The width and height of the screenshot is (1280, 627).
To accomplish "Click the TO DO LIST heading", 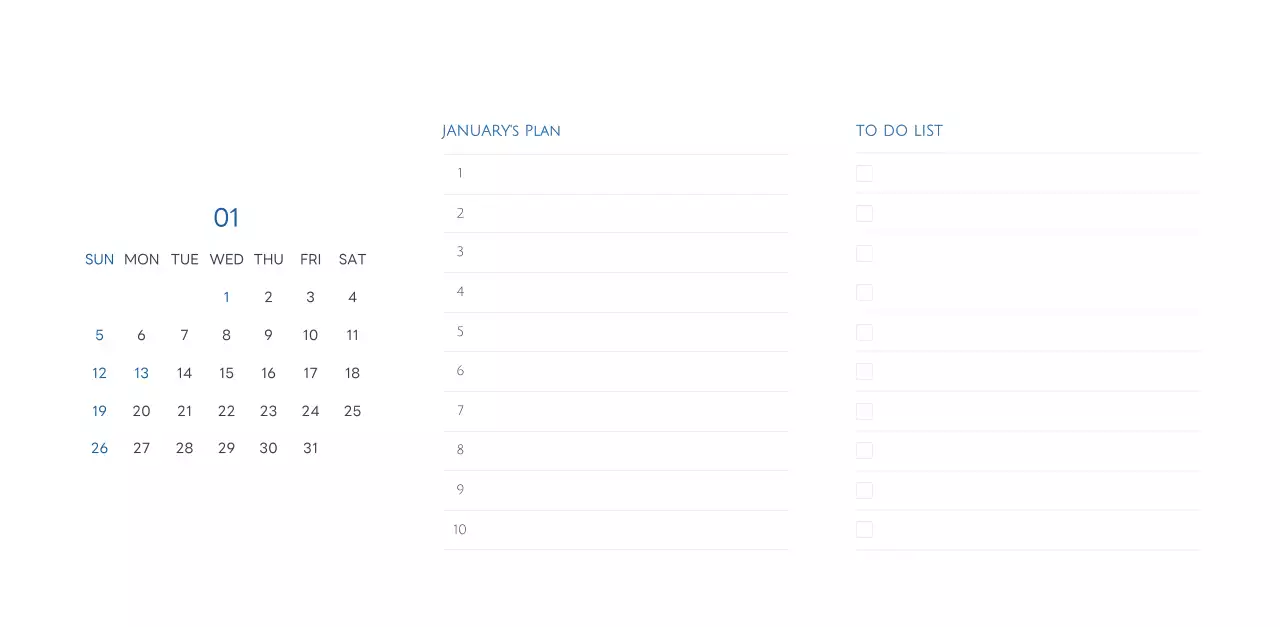I will [899, 131].
